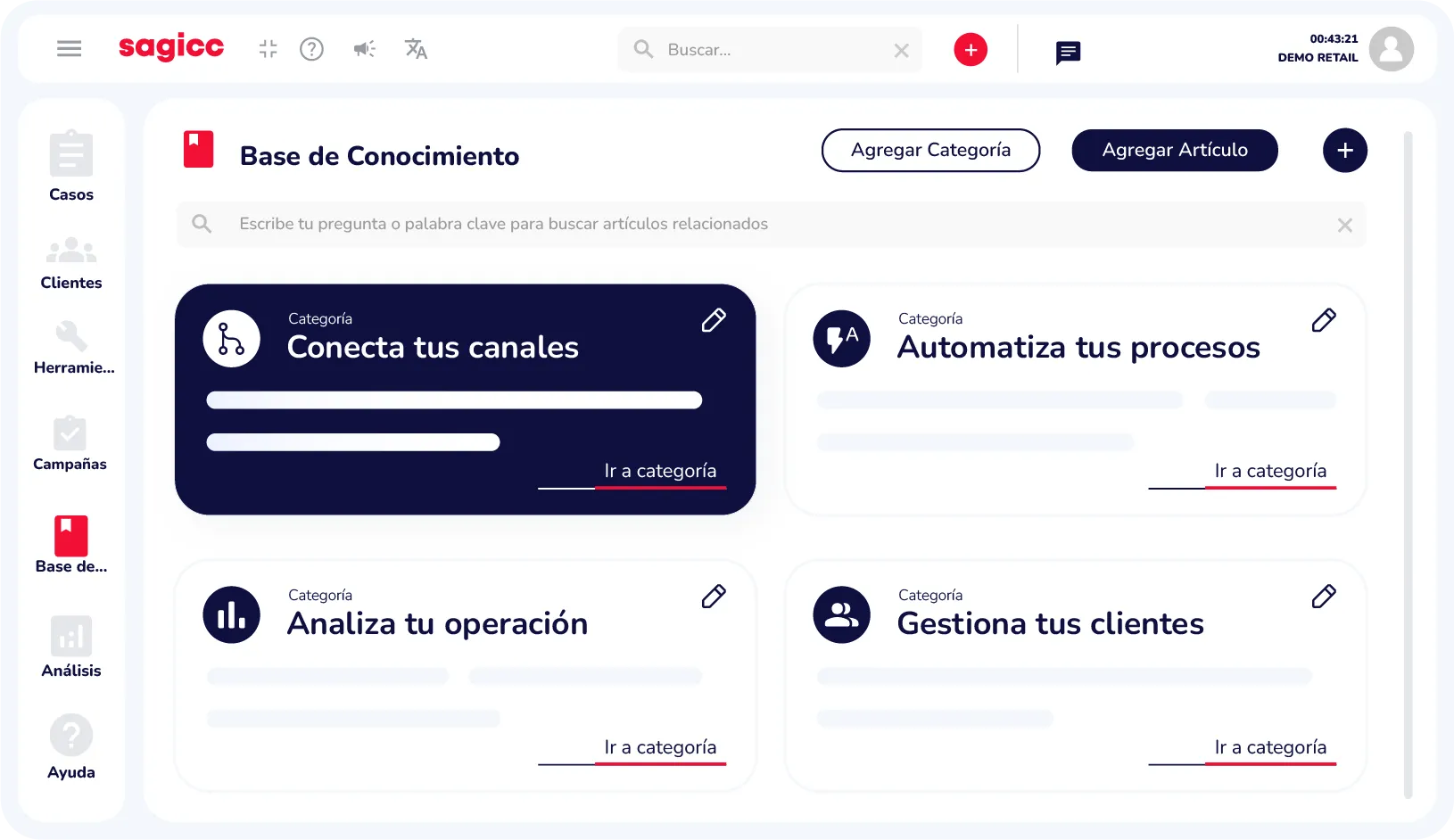Open the announcements megaphone icon

364,49
